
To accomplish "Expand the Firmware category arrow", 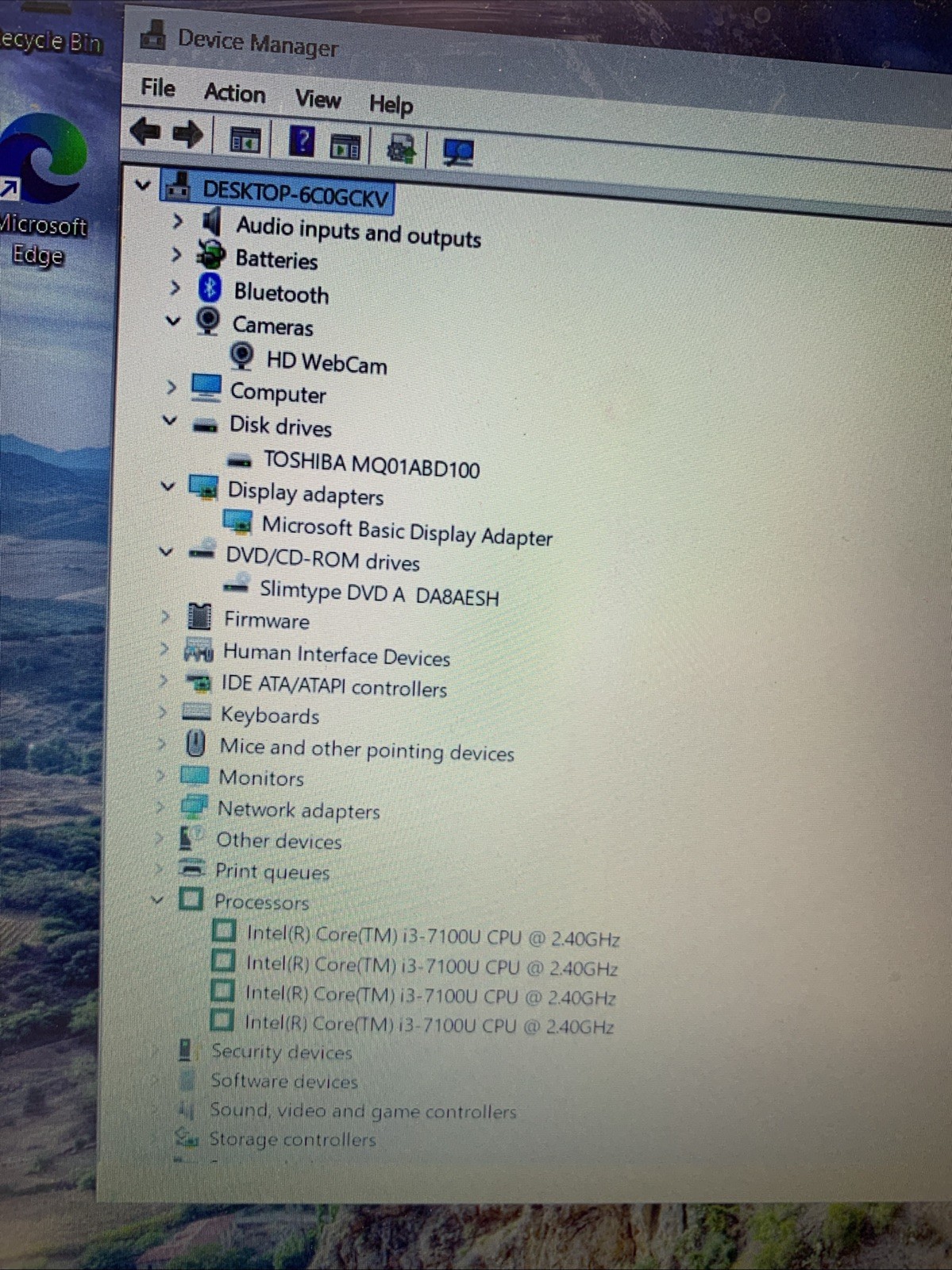I will [164, 616].
